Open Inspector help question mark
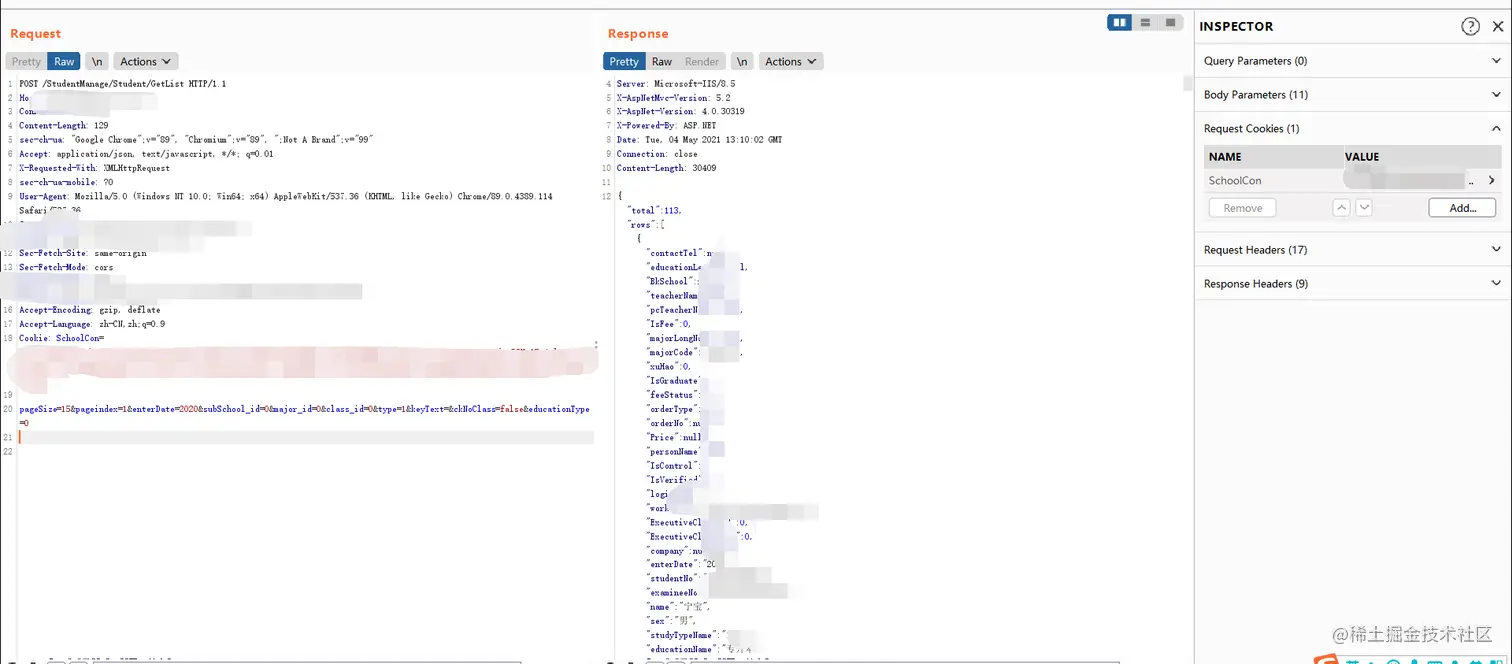The width and height of the screenshot is (1512, 664). click(1470, 27)
